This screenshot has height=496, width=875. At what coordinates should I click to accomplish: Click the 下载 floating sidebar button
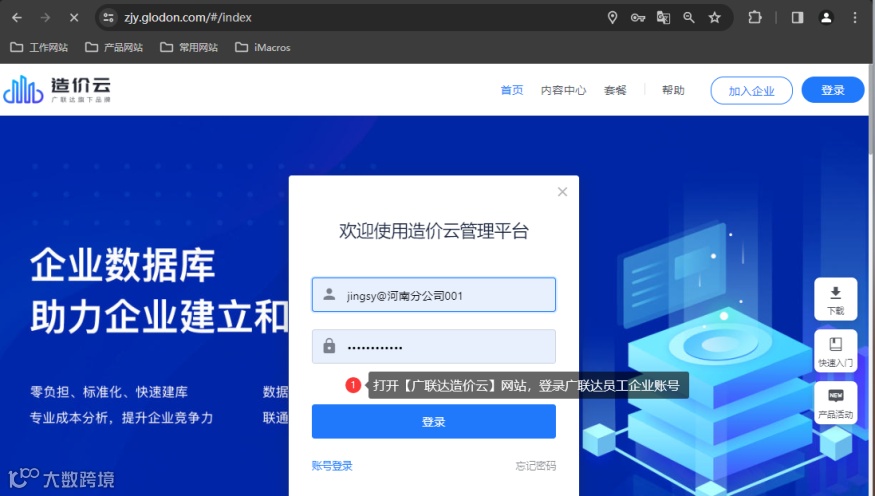pos(835,299)
